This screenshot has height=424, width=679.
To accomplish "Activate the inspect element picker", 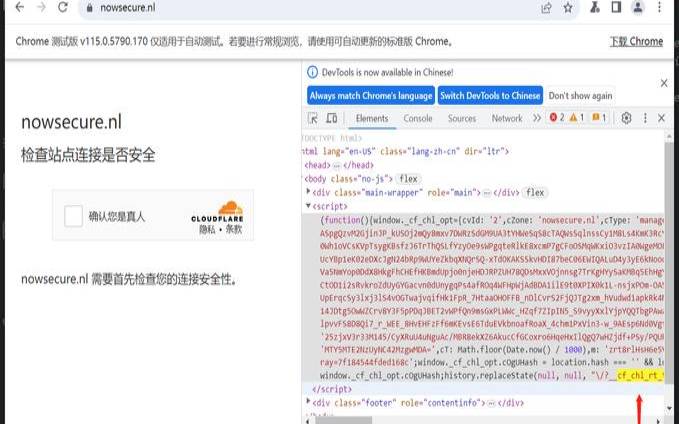I will pos(313,118).
